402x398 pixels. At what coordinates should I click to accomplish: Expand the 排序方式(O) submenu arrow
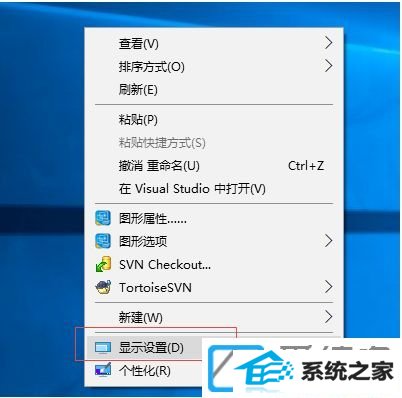(329, 66)
